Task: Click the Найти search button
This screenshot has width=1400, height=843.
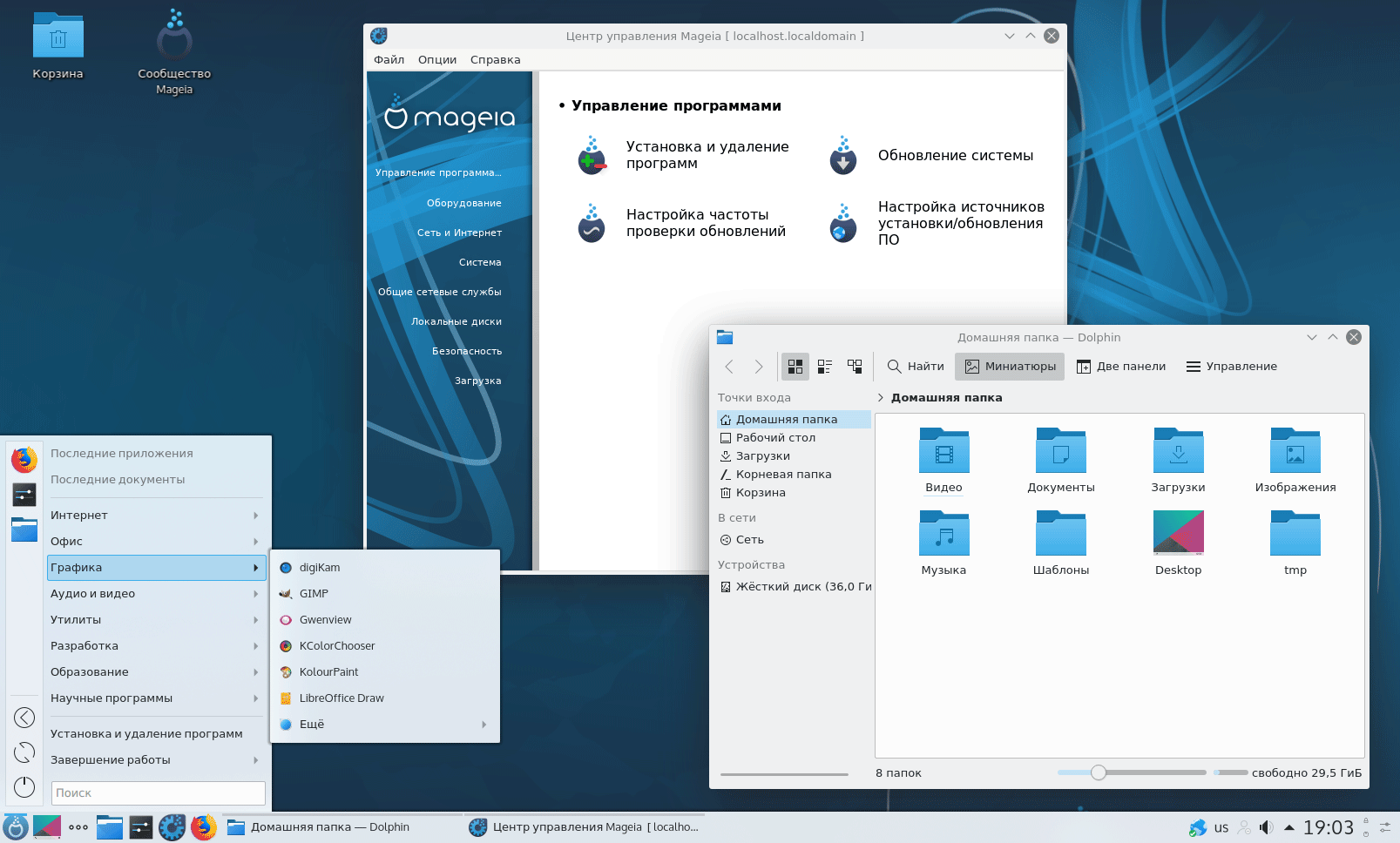Action: click(916, 367)
